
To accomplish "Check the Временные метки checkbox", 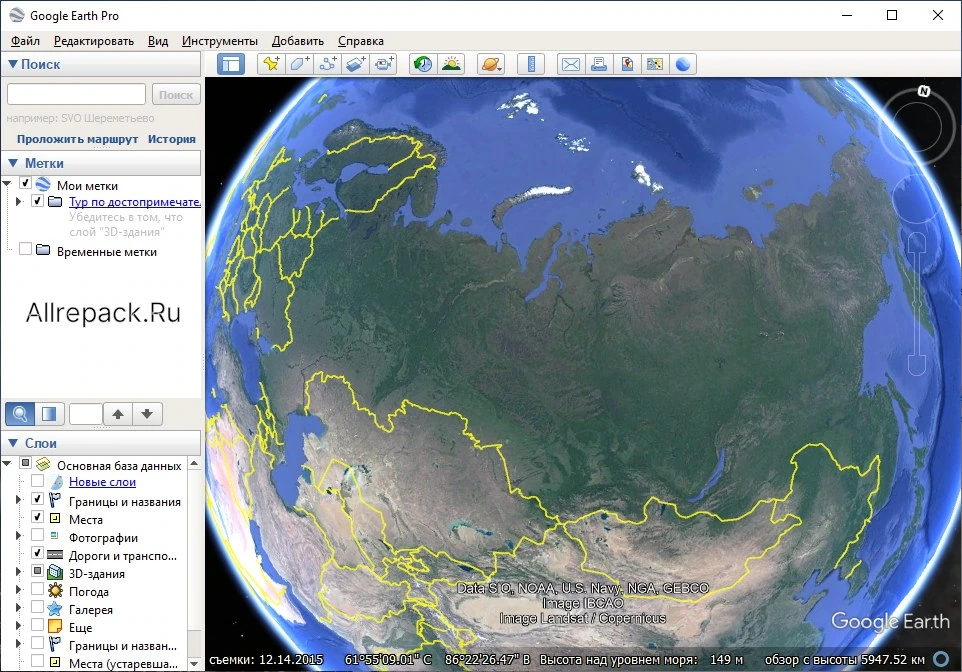I will [x=25, y=249].
